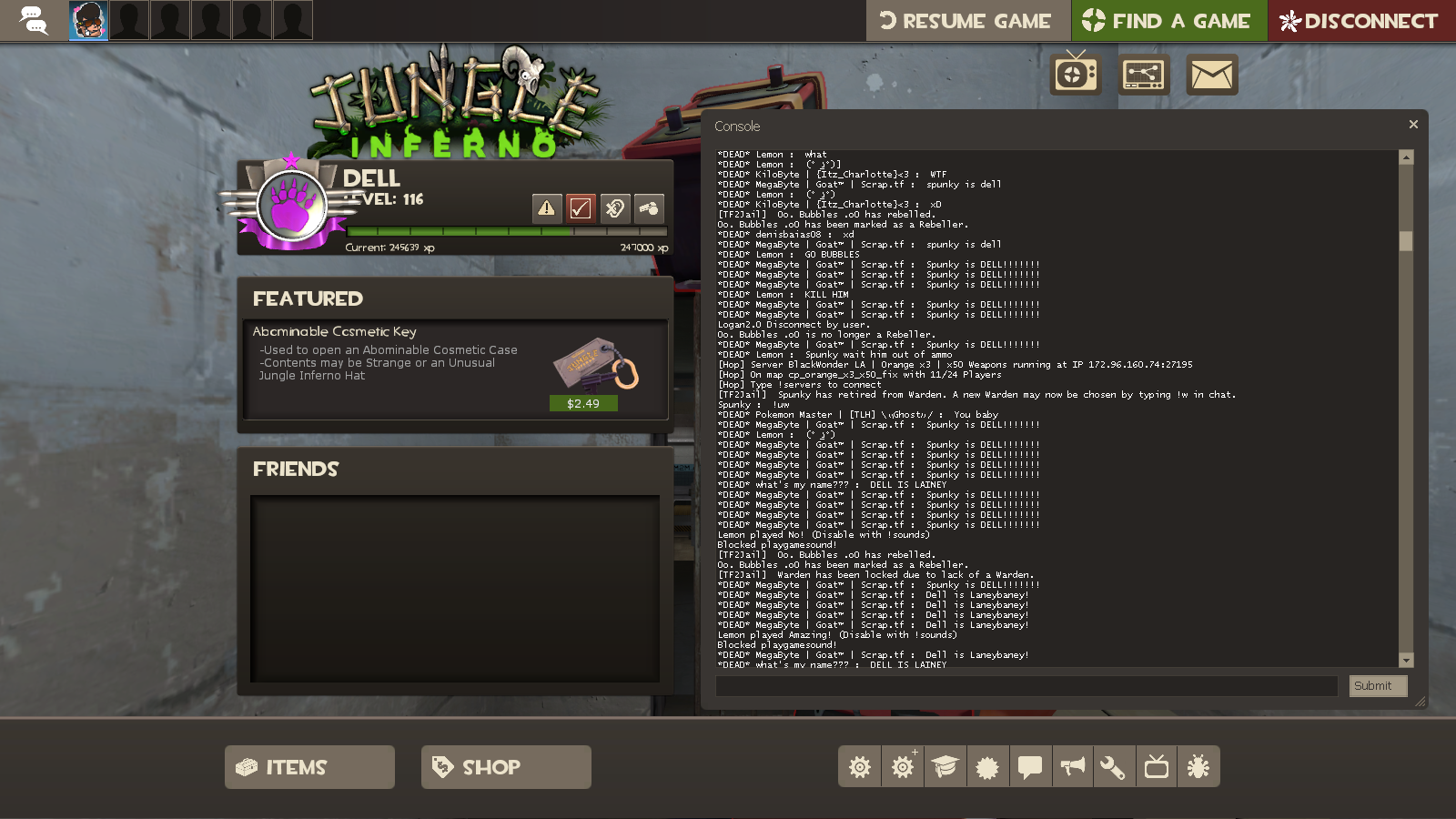Viewport: 1456px width, 819px height.
Task: Click the report player icon by level bar
Action: tap(649, 208)
